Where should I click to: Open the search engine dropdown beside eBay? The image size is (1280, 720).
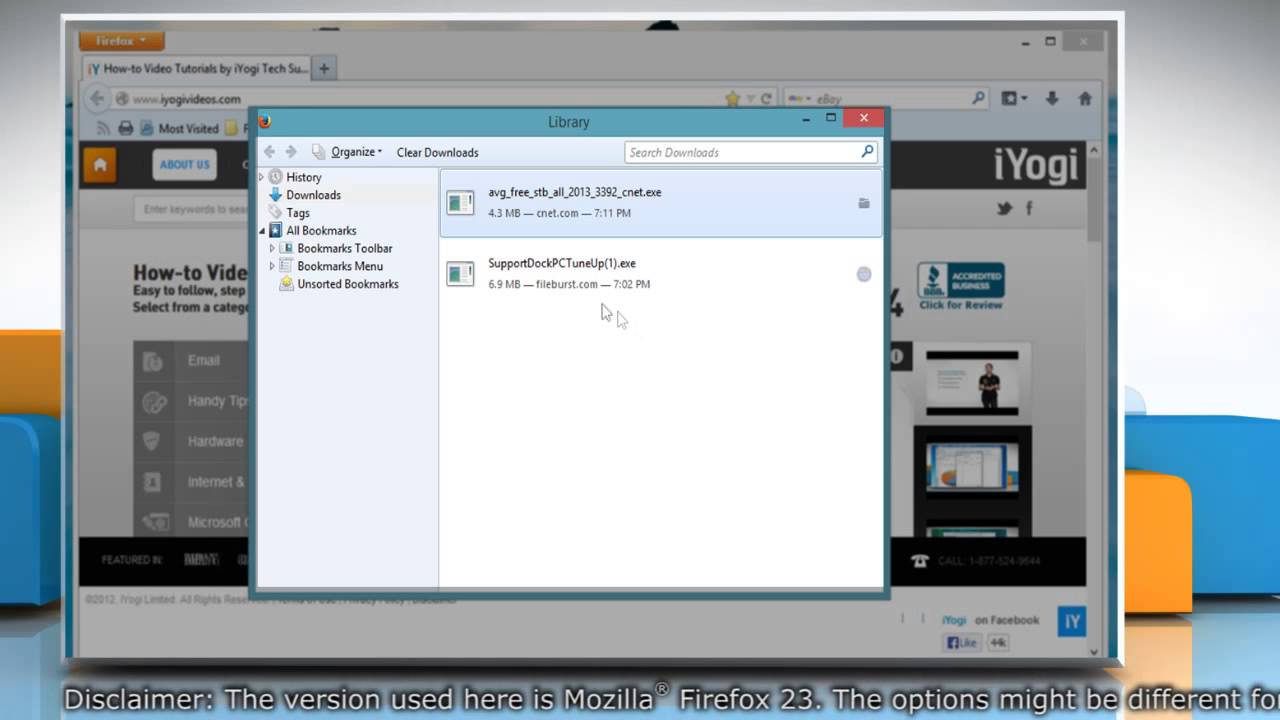(801, 99)
